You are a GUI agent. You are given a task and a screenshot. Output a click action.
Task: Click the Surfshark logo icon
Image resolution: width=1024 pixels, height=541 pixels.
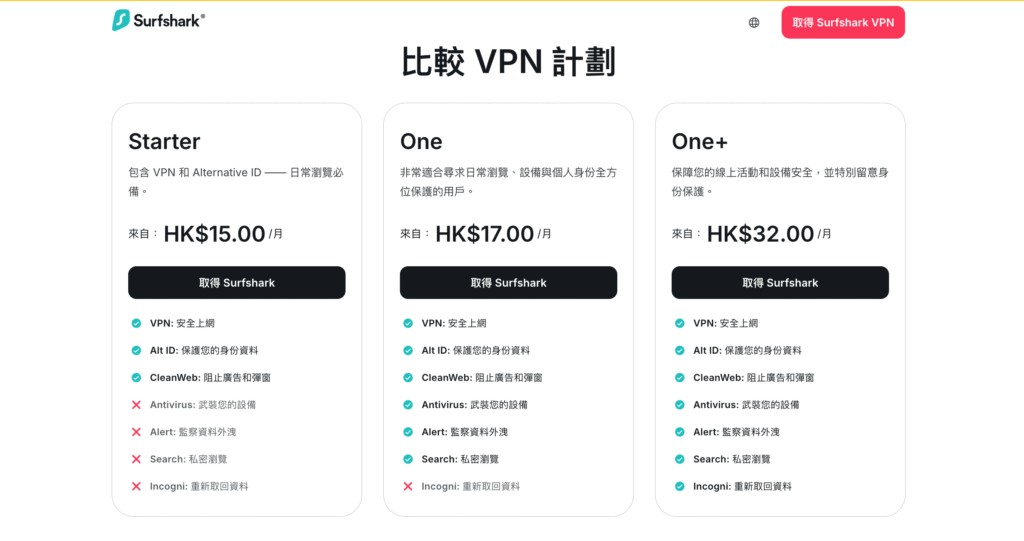121,20
